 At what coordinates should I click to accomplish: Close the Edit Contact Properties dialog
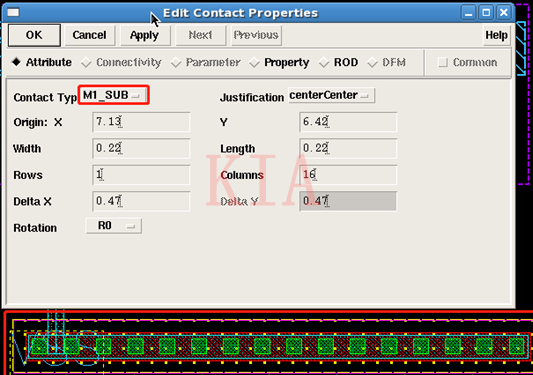503,13
